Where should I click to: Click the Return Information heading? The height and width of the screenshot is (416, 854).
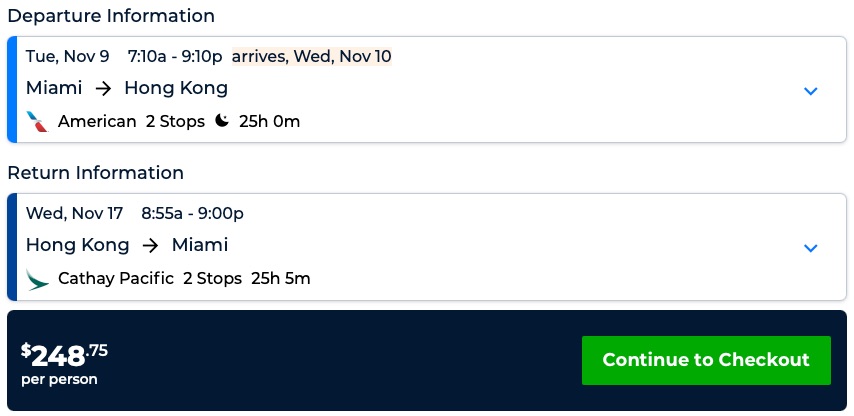pos(95,173)
